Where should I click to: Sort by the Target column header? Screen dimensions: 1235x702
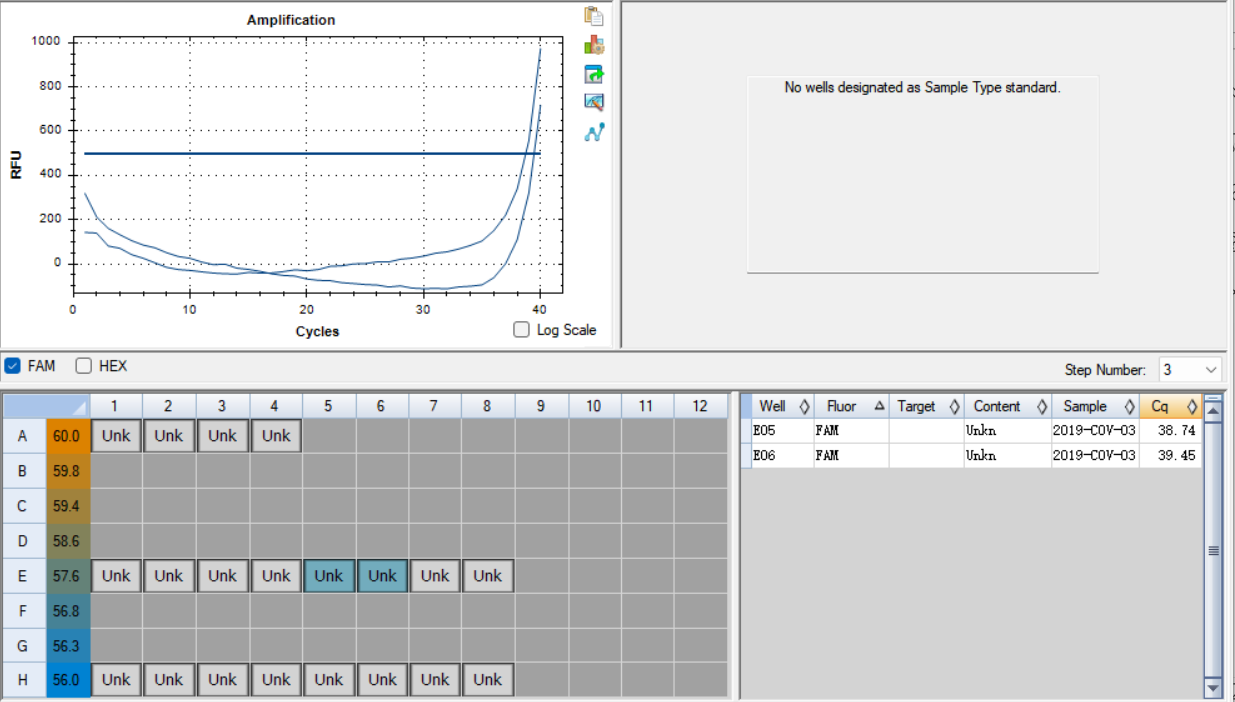(x=926, y=406)
